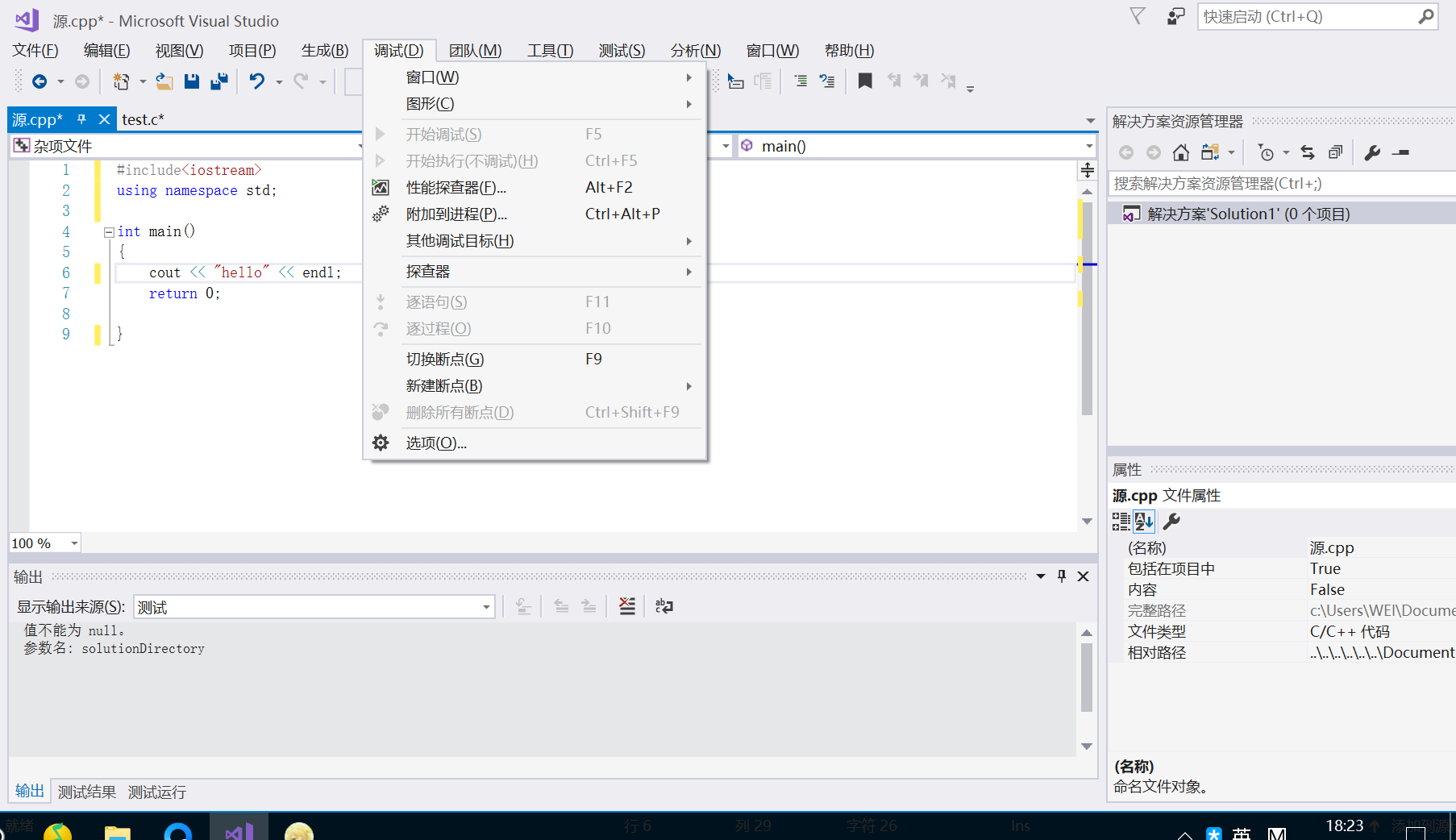Switch to the test.c* editor tab
This screenshot has width=1456, height=840.
pyautogui.click(x=144, y=119)
